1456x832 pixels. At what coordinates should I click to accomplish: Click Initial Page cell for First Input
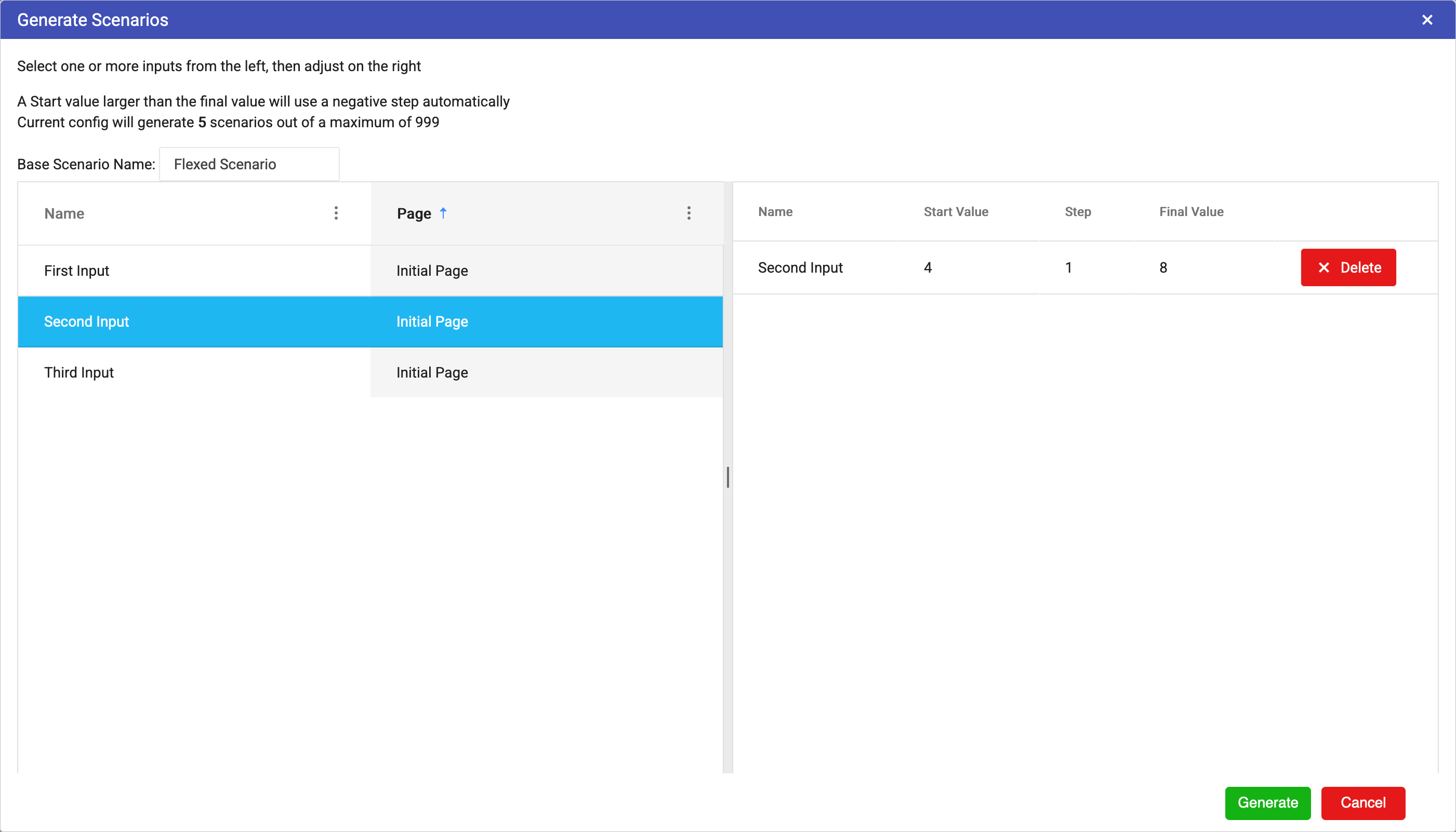pyautogui.click(x=432, y=271)
